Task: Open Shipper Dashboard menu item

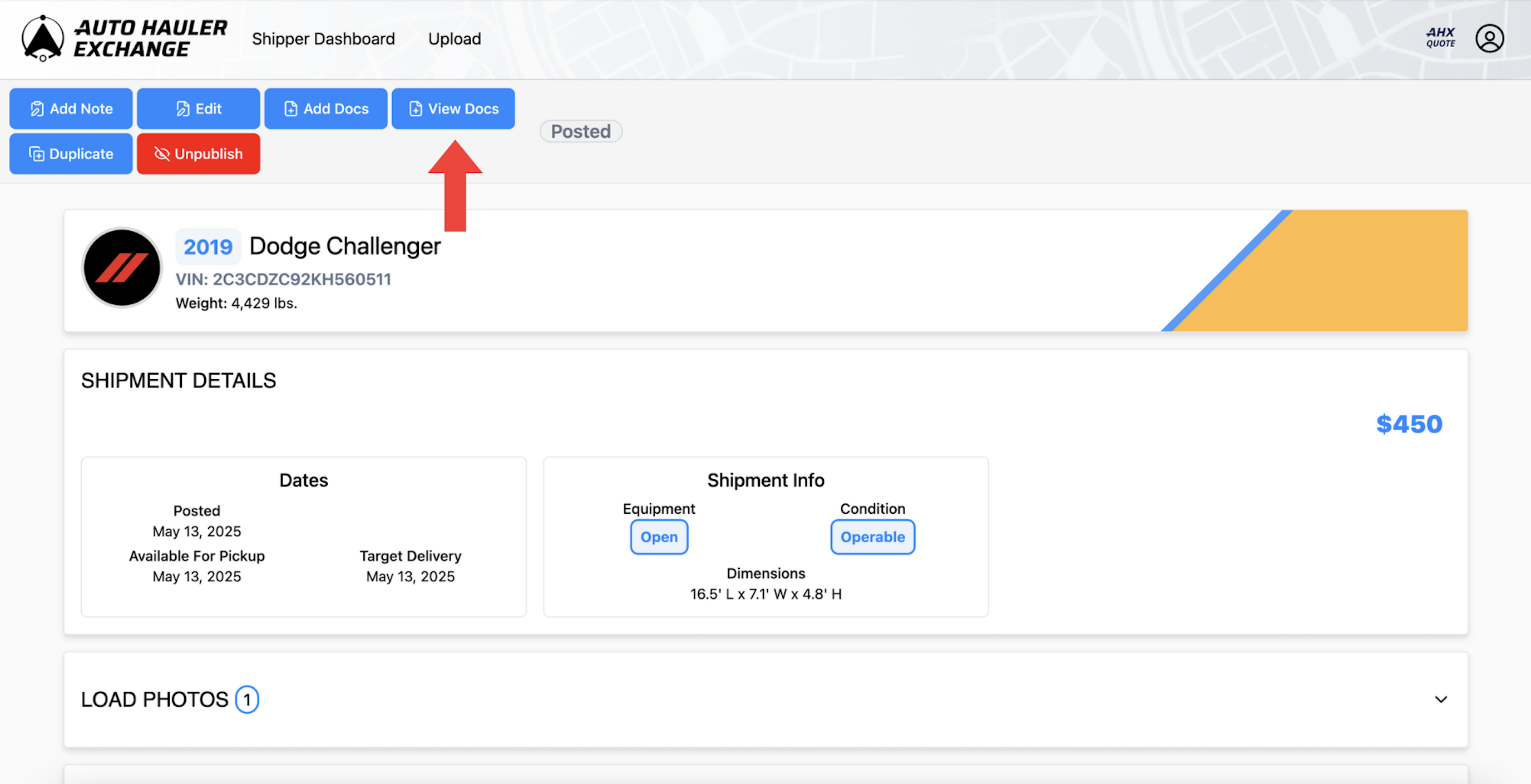Action: click(x=323, y=38)
